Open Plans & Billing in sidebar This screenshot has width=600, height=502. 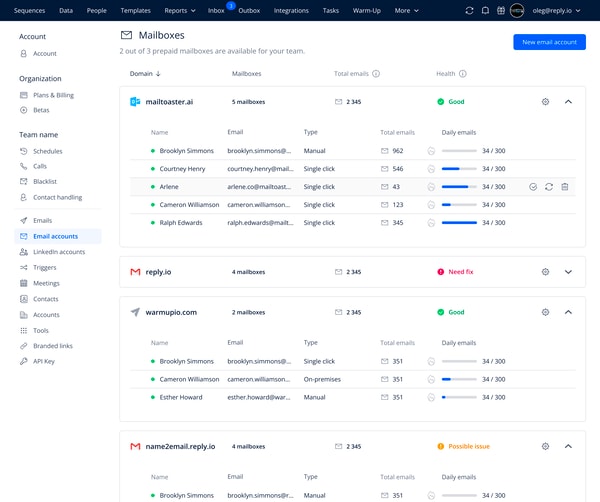(x=53, y=95)
